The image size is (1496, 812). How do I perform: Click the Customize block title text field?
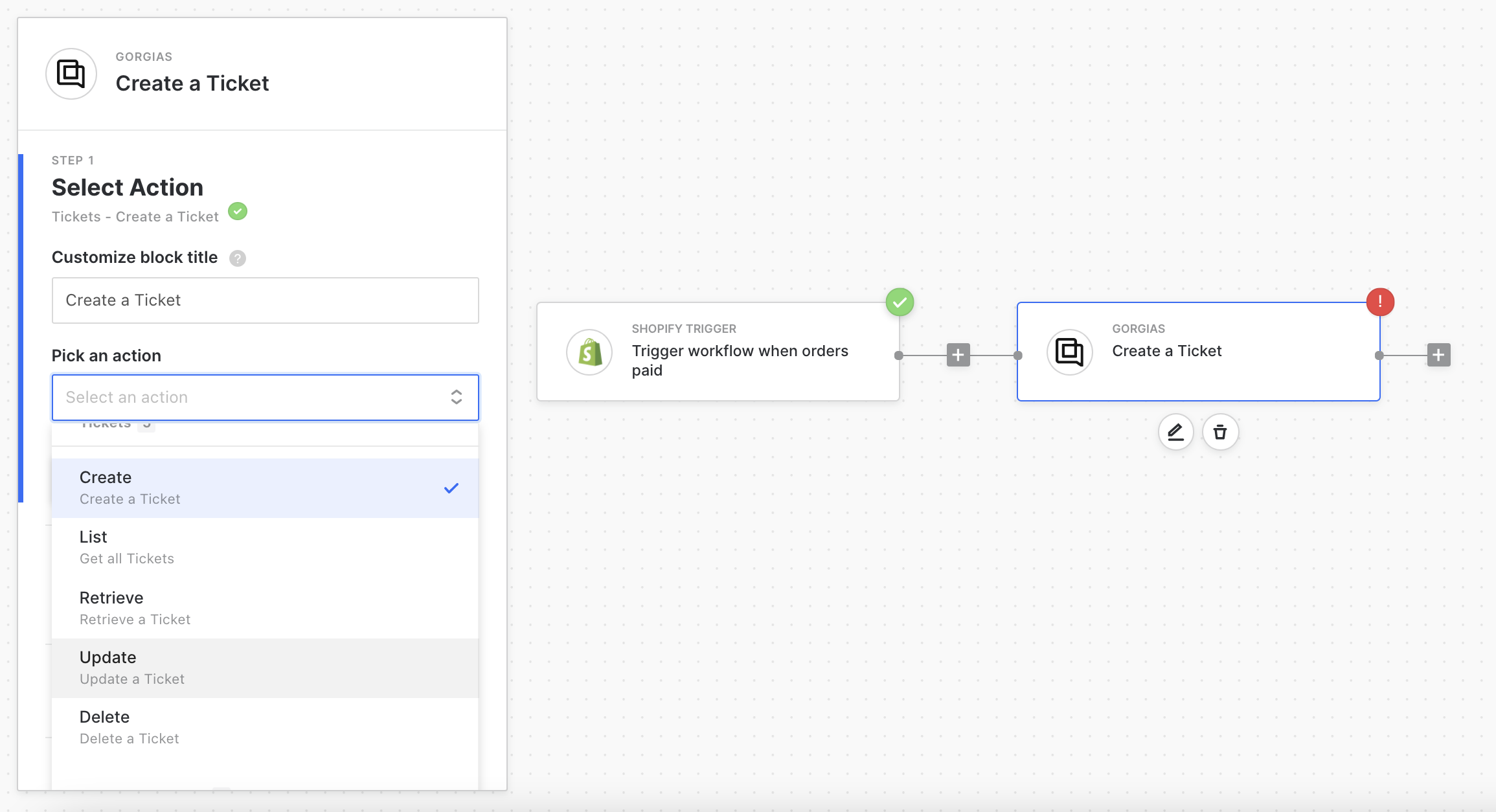(x=265, y=300)
